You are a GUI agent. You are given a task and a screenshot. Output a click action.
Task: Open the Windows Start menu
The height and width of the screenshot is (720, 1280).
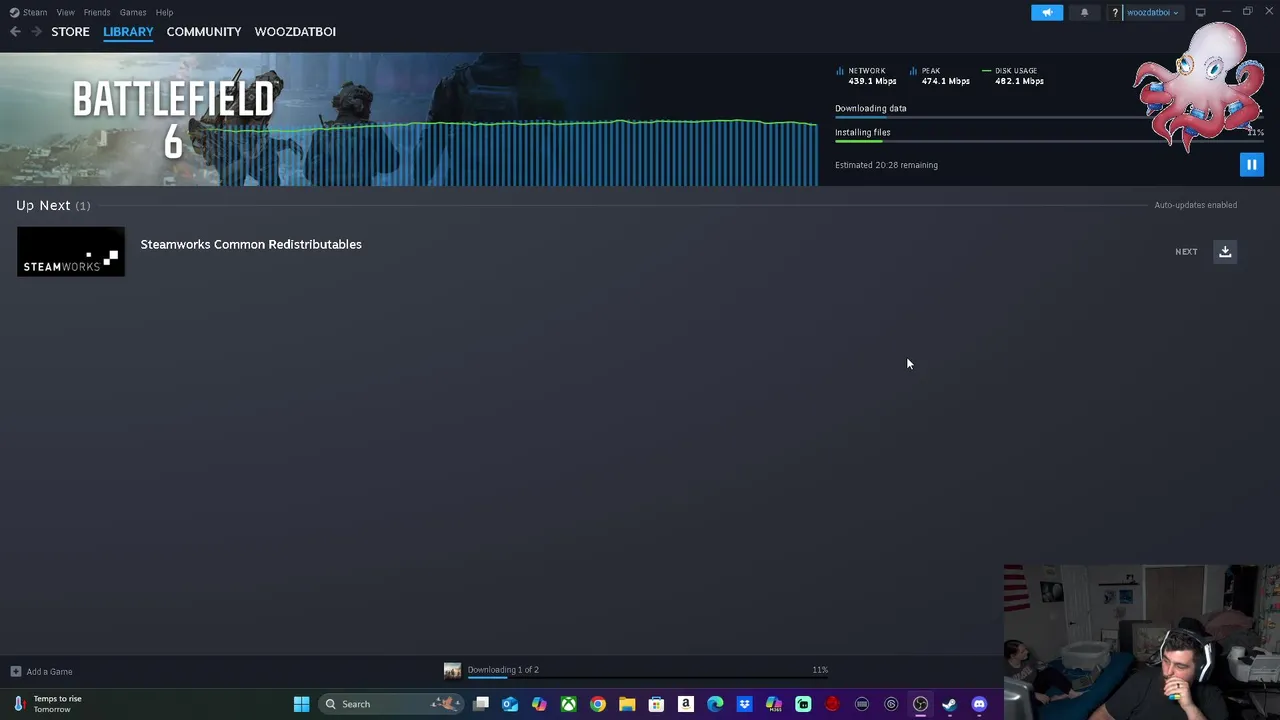[x=301, y=704]
